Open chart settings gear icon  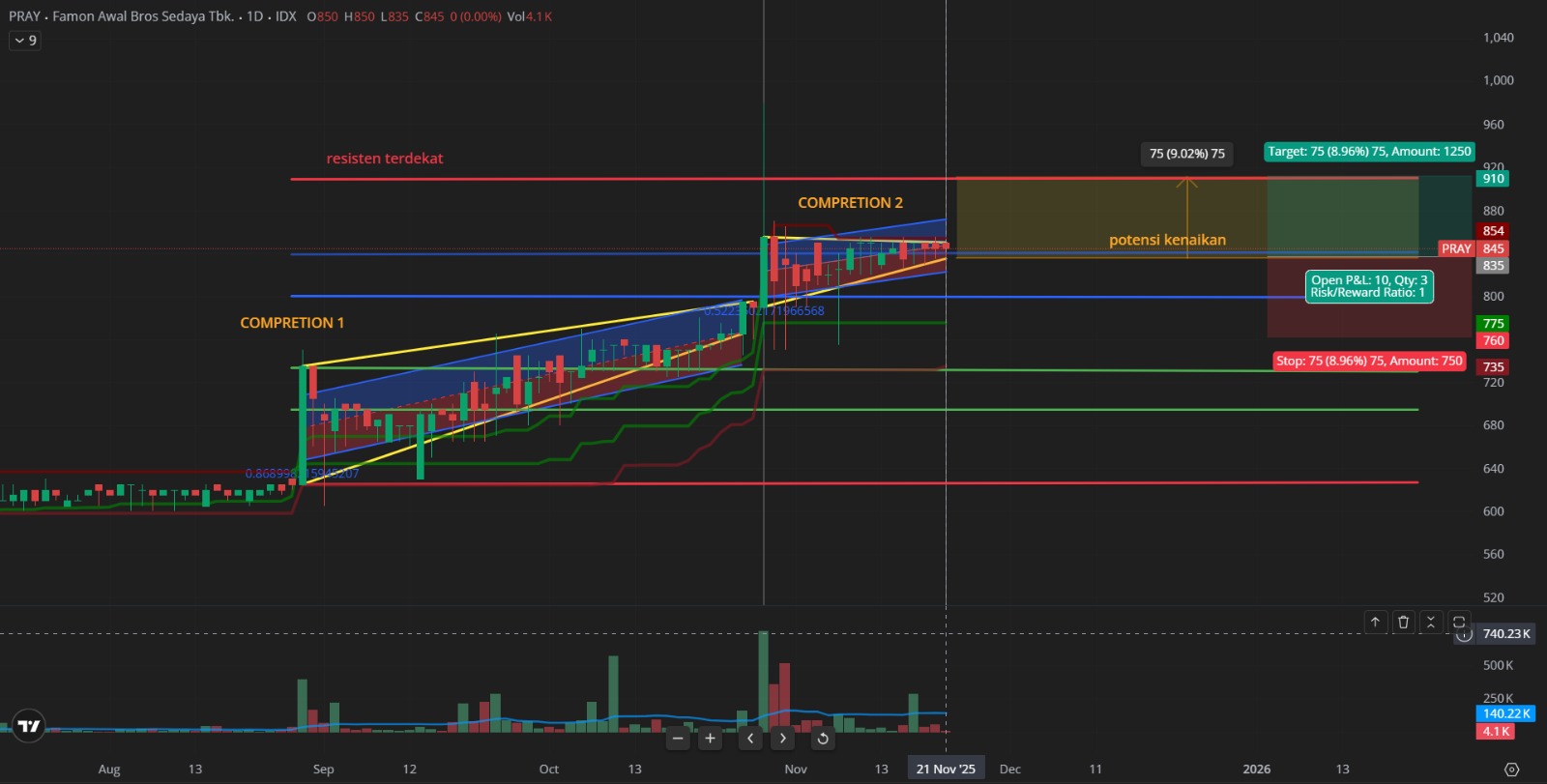click(1512, 769)
